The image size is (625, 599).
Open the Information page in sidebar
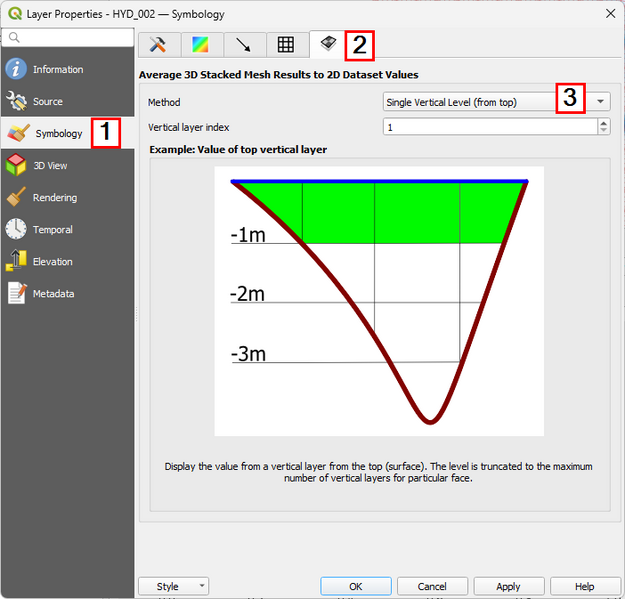pos(57,70)
